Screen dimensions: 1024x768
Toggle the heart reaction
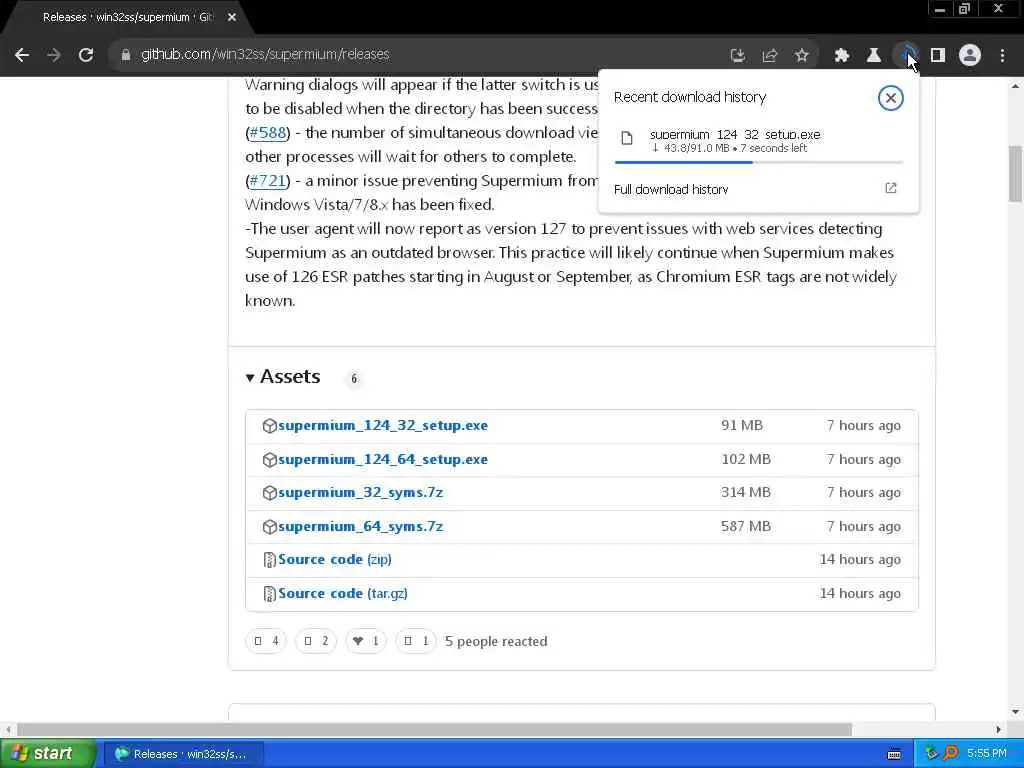(366, 641)
